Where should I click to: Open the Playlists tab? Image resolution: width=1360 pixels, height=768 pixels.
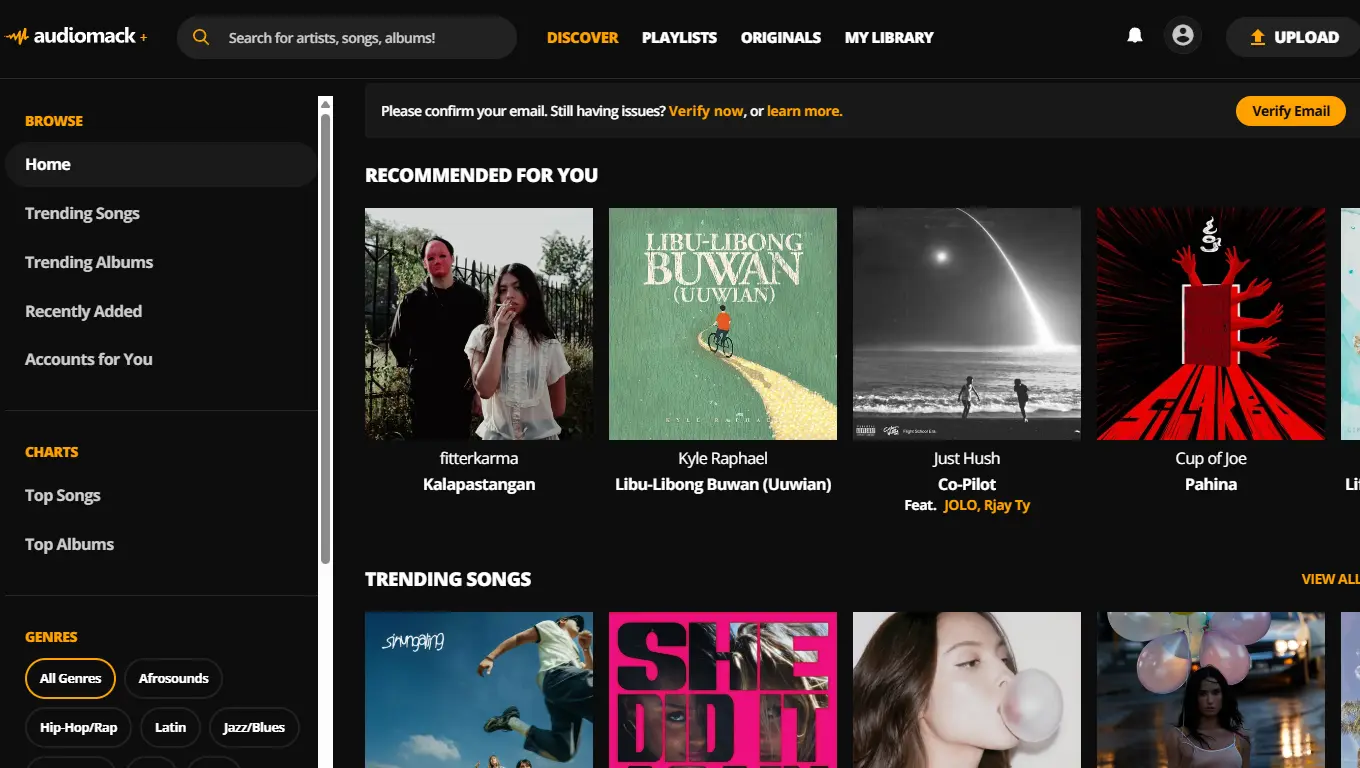680,37
